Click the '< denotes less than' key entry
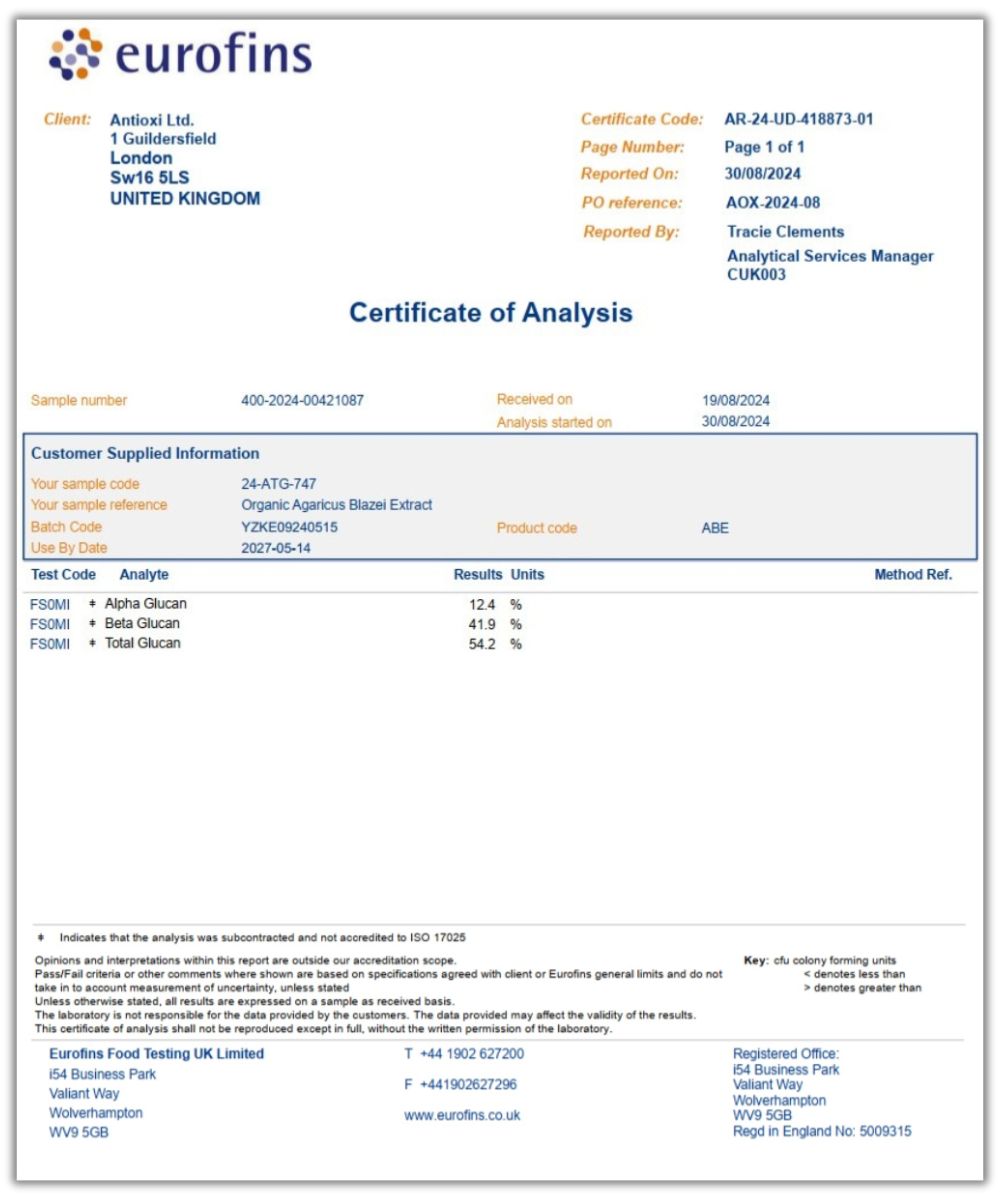 pyautogui.click(x=855, y=974)
